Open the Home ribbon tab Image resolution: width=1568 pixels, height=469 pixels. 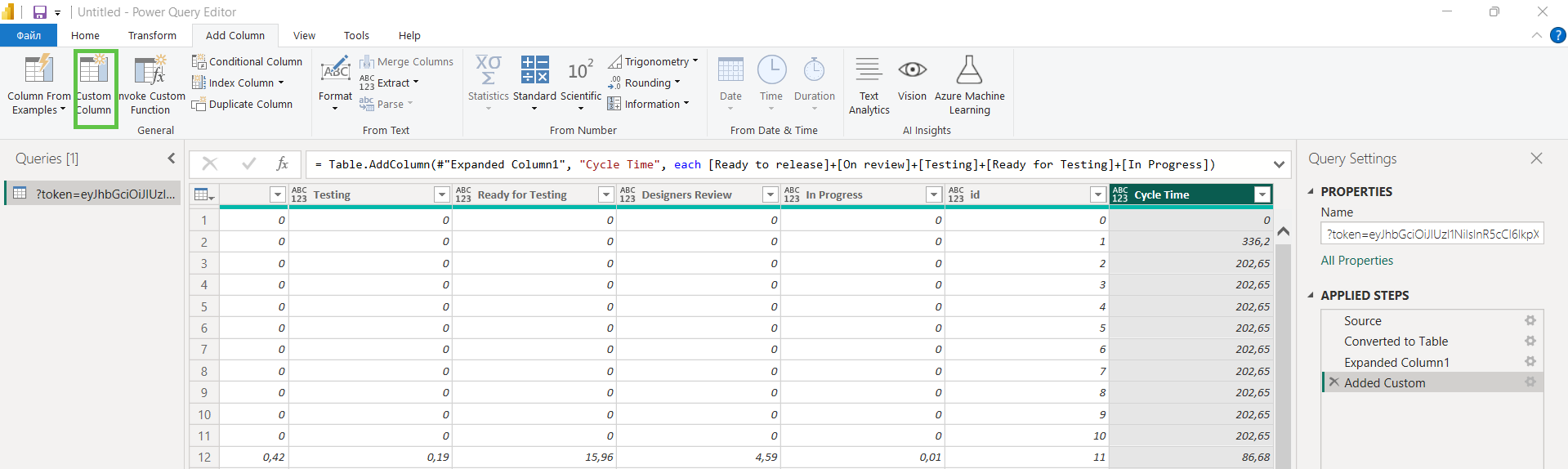click(85, 36)
